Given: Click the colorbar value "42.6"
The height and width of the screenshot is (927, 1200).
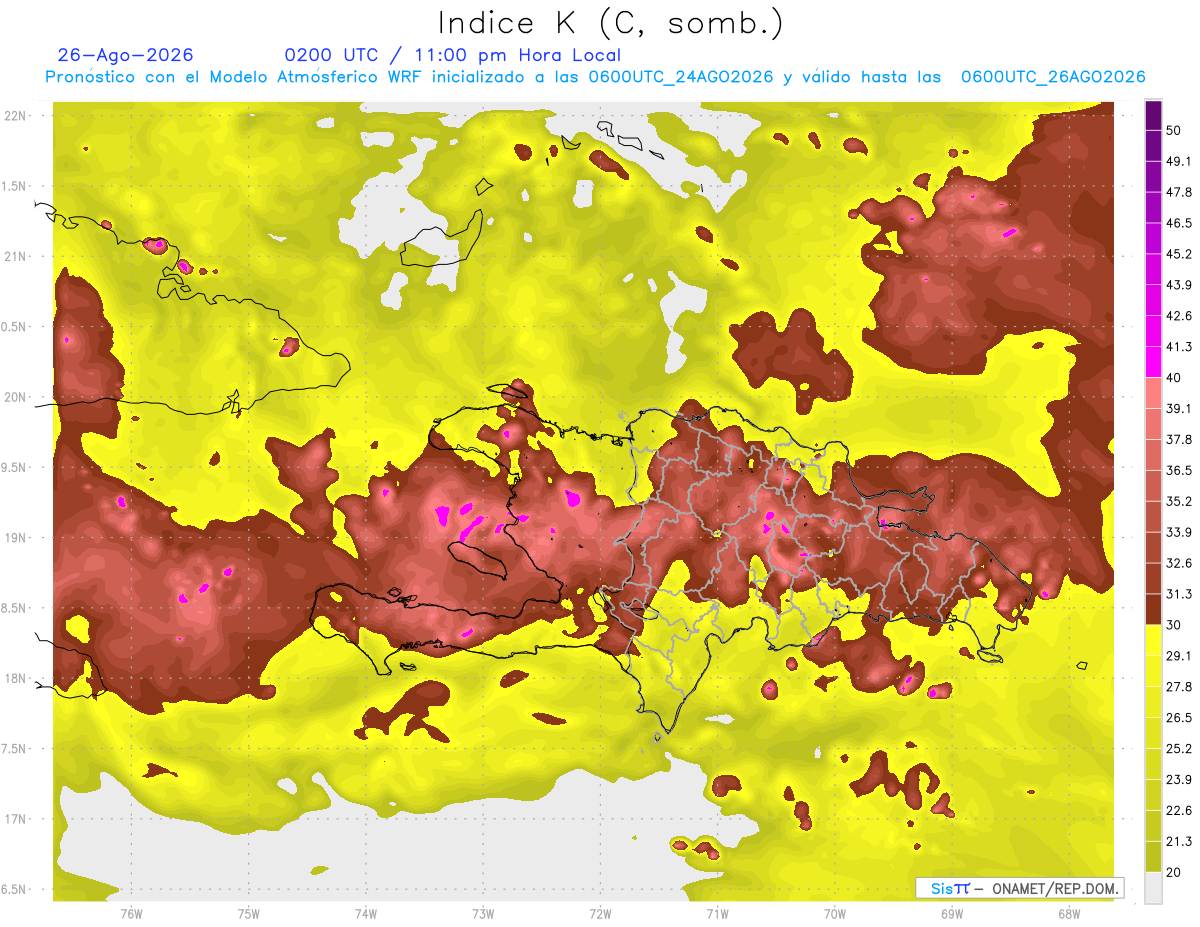Looking at the screenshot, I should click(x=1179, y=316).
